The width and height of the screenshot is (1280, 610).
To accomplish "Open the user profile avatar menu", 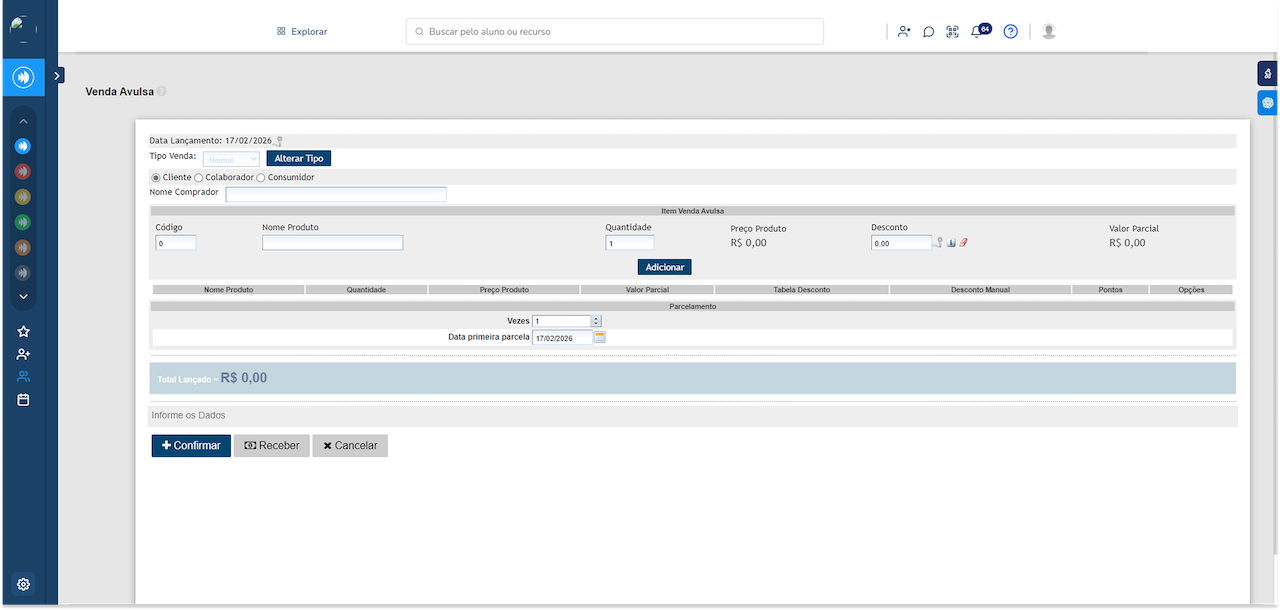I will tap(1048, 32).
